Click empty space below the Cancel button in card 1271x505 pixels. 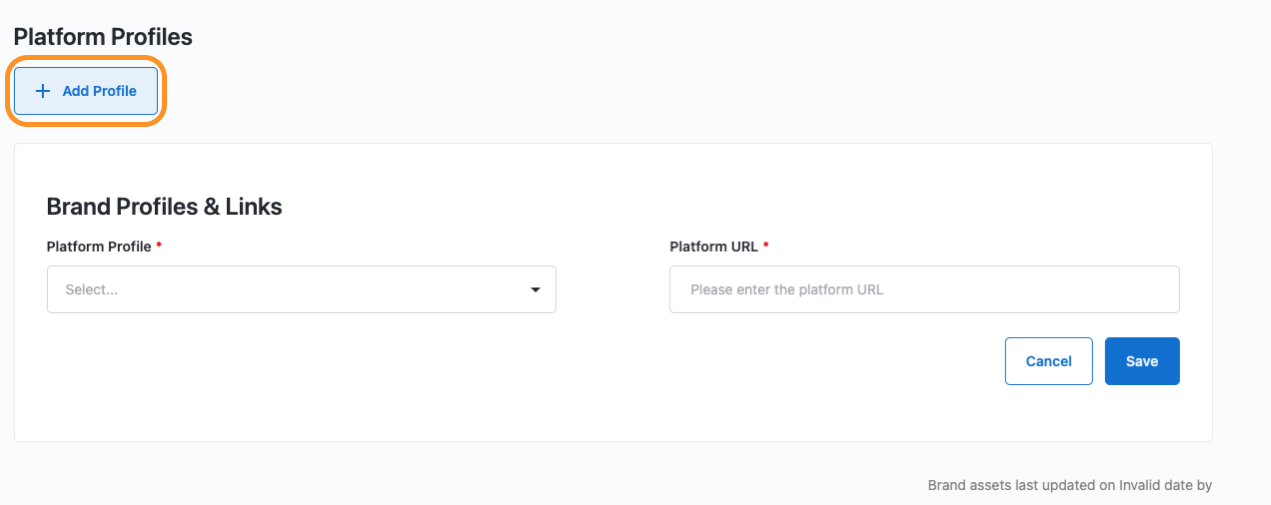click(1048, 415)
